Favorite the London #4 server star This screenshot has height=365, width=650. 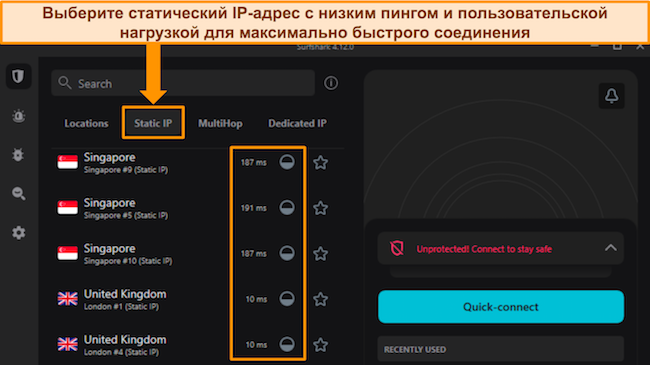click(320, 345)
